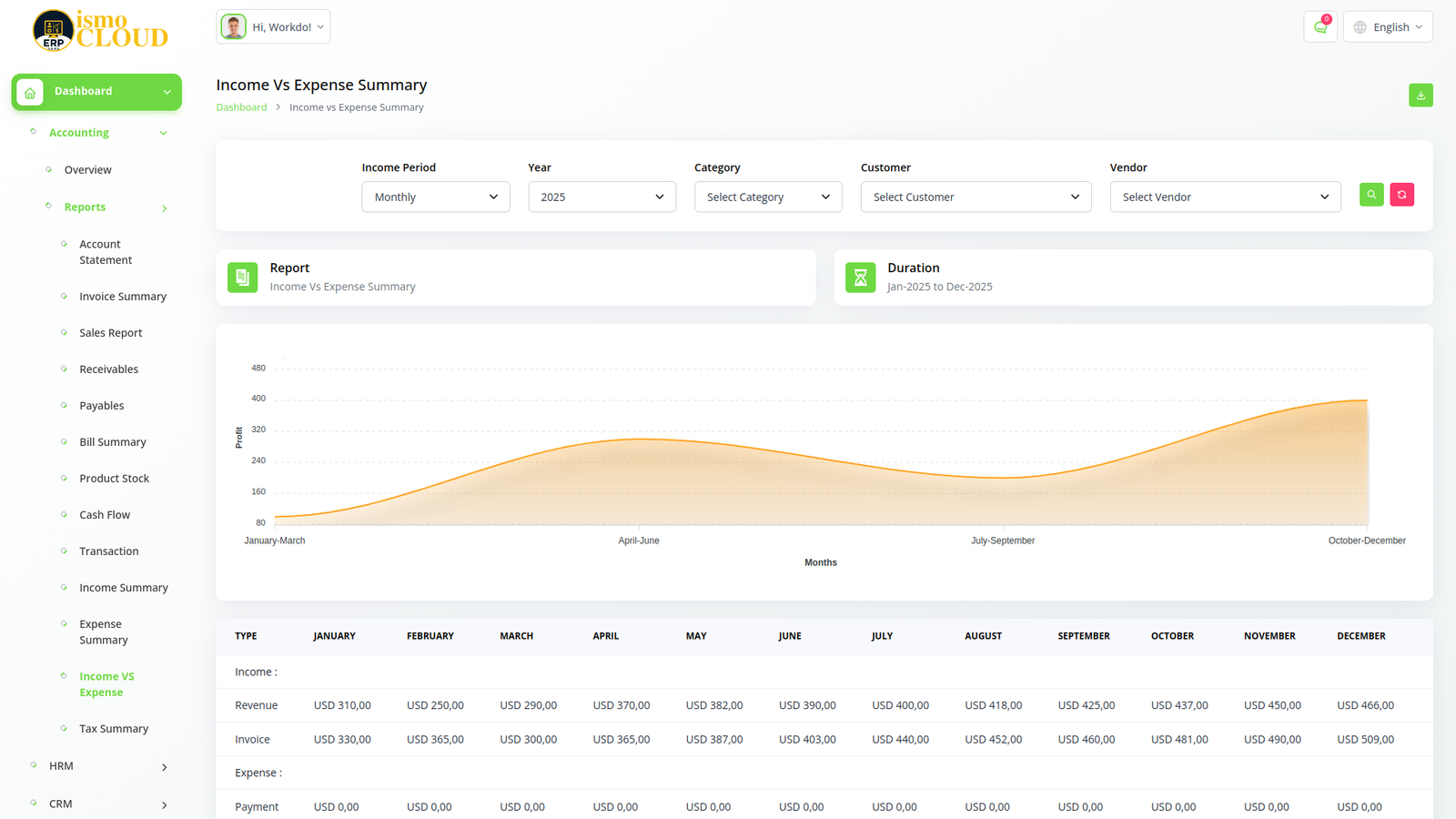Click the red reset filter icon

tap(1401, 195)
